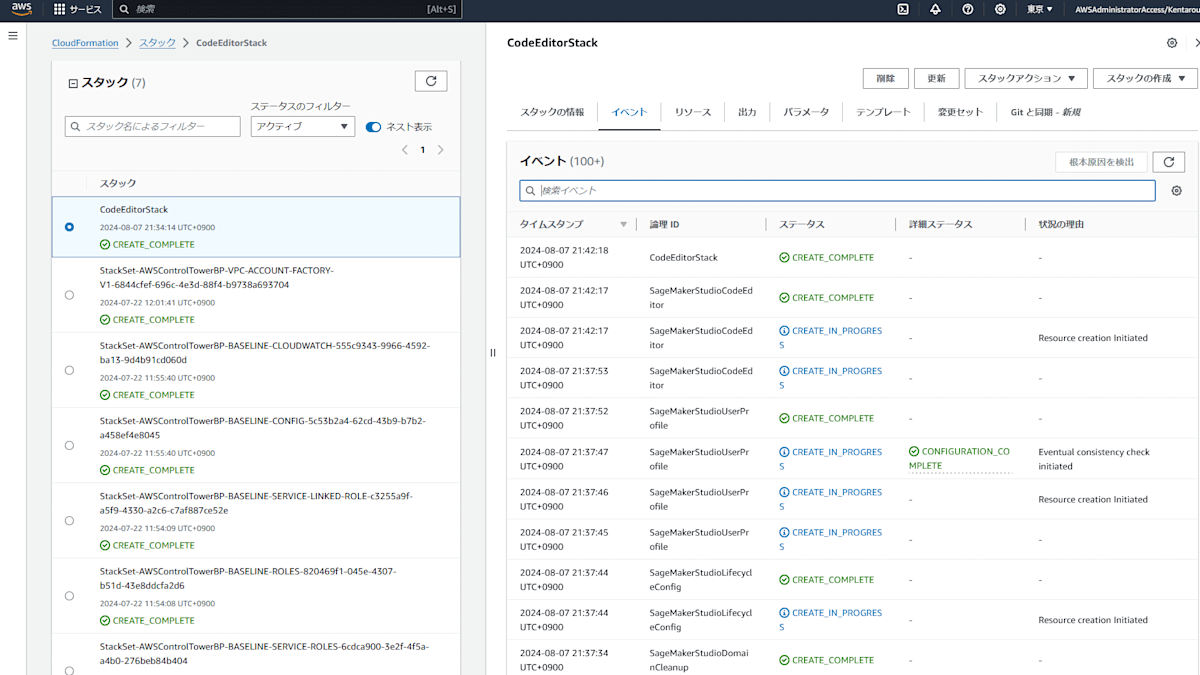Click SageMakerStudioDomainCleanup logical ID

(699, 660)
